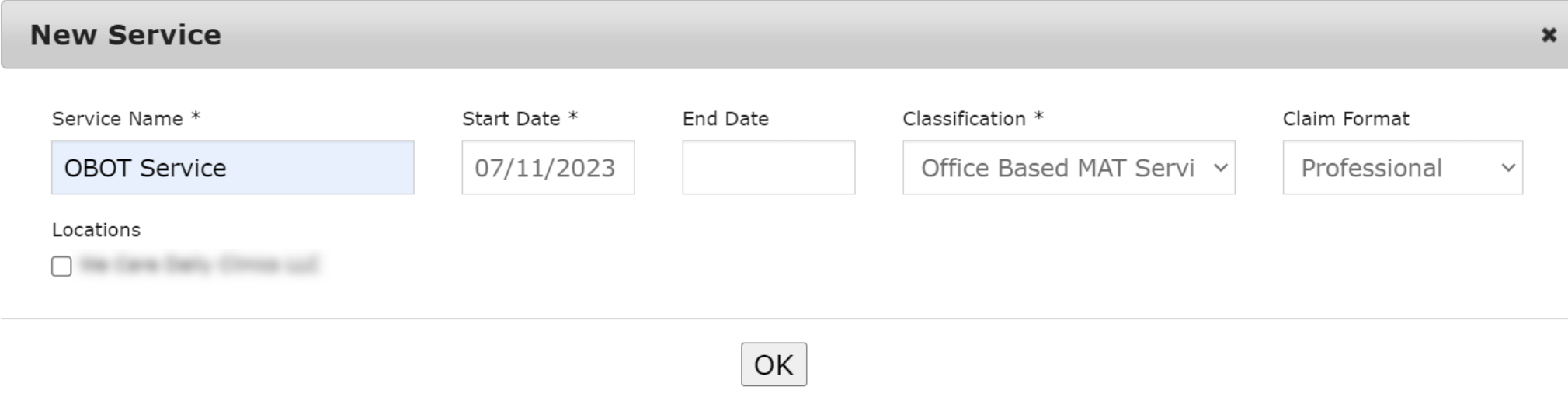Click the Classification dropdown chevron arrow
1568x401 pixels.
pyautogui.click(x=1220, y=168)
